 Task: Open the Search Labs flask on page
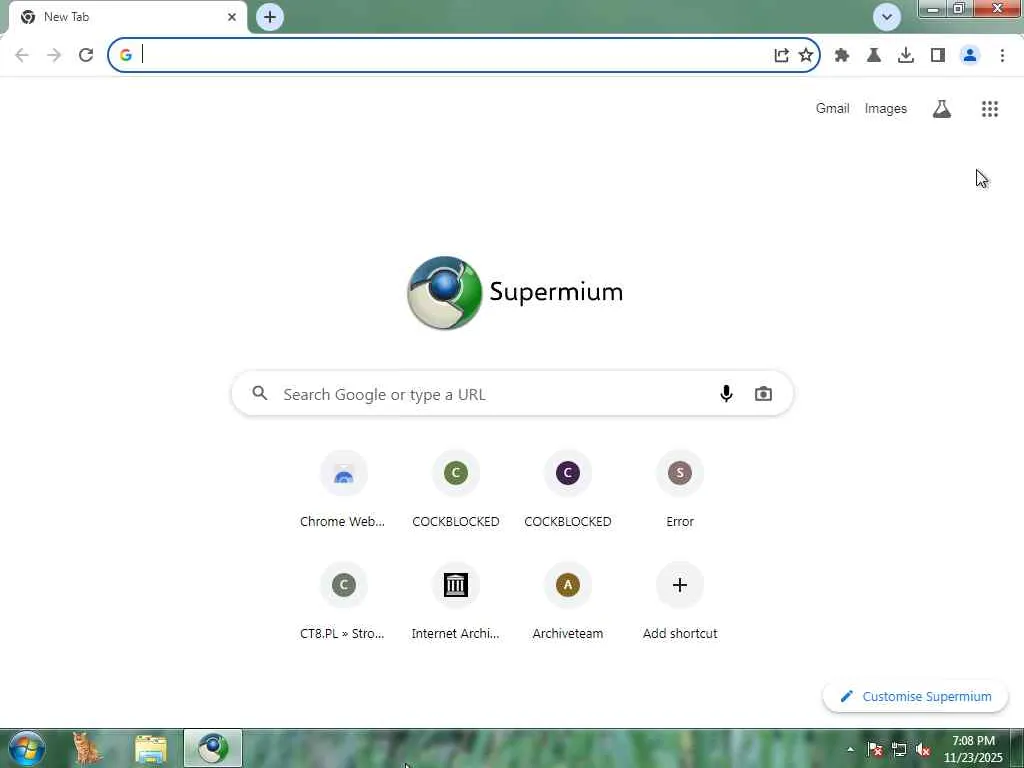942,108
